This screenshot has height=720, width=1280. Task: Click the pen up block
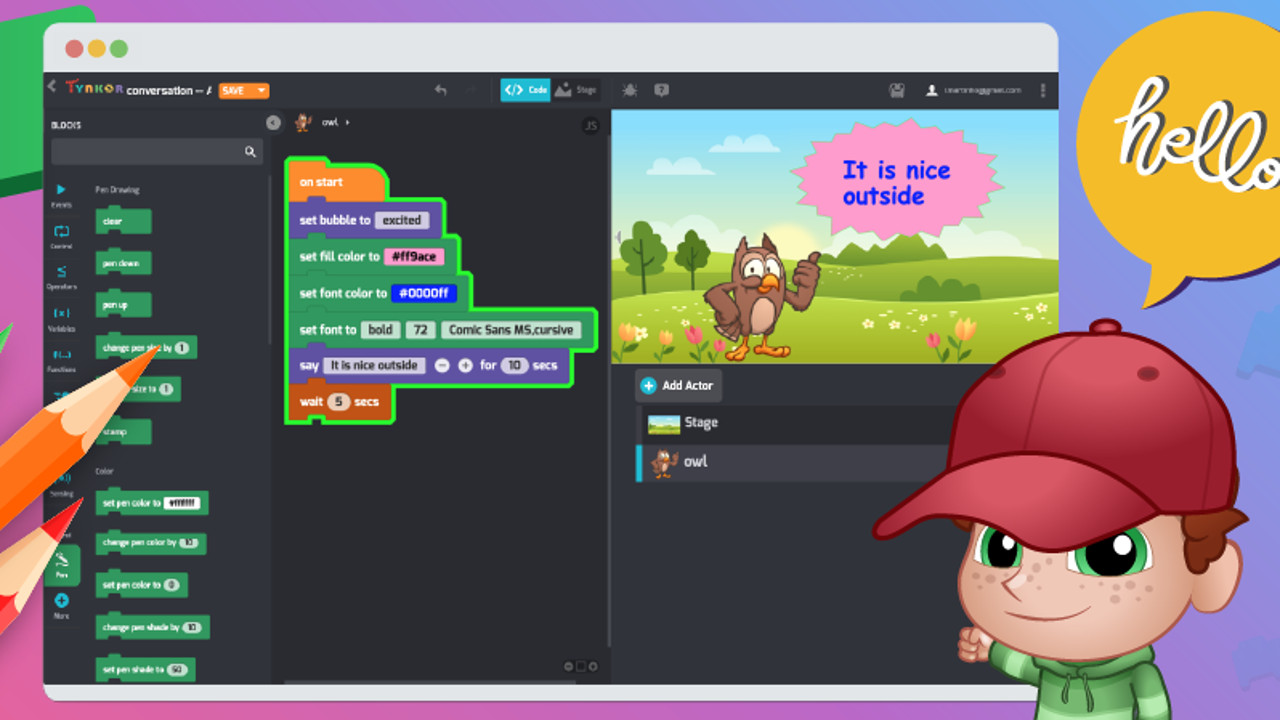pos(123,305)
